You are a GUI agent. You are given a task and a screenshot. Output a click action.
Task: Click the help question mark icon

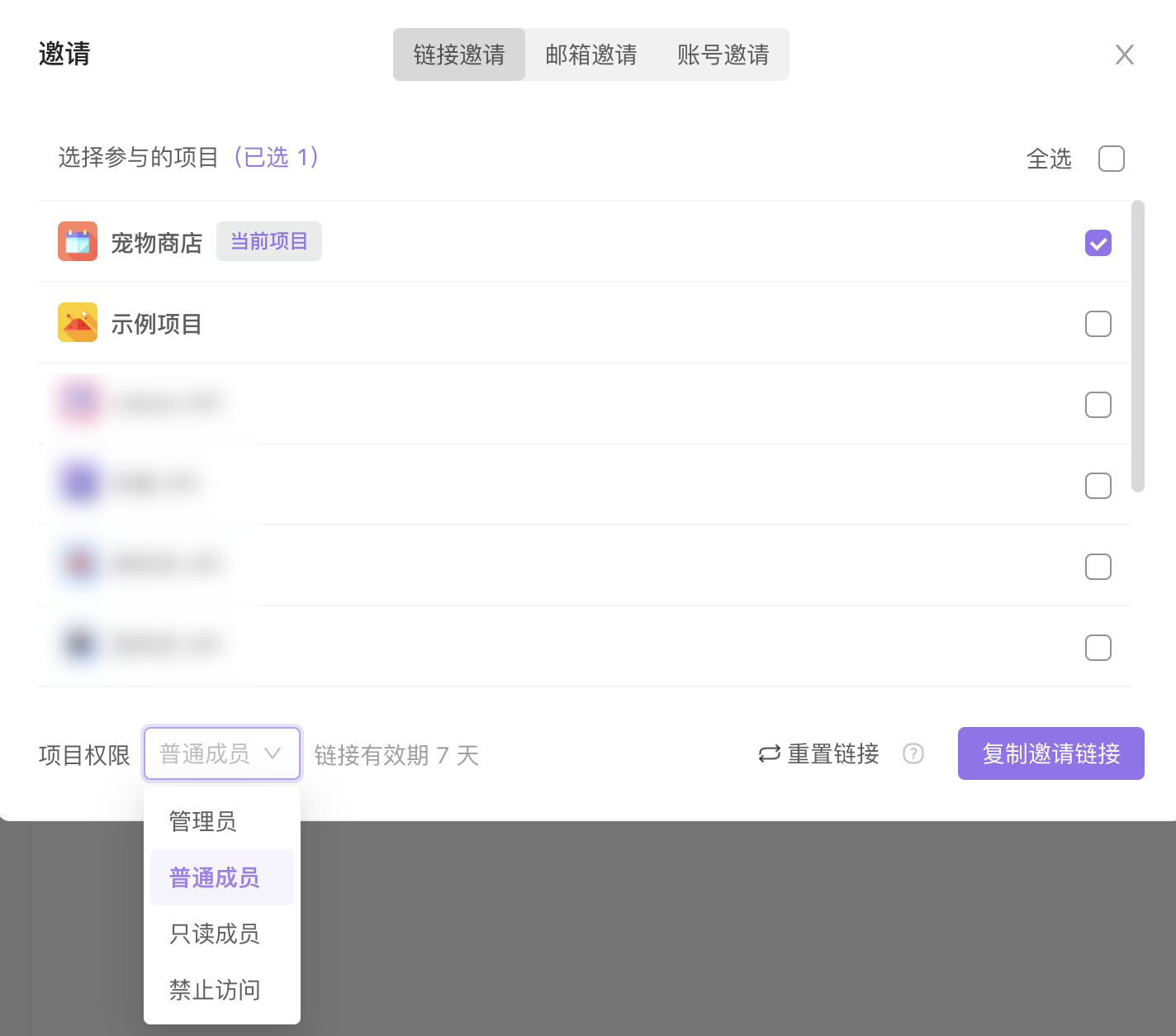pyautogui.click(x=913, y=753)
